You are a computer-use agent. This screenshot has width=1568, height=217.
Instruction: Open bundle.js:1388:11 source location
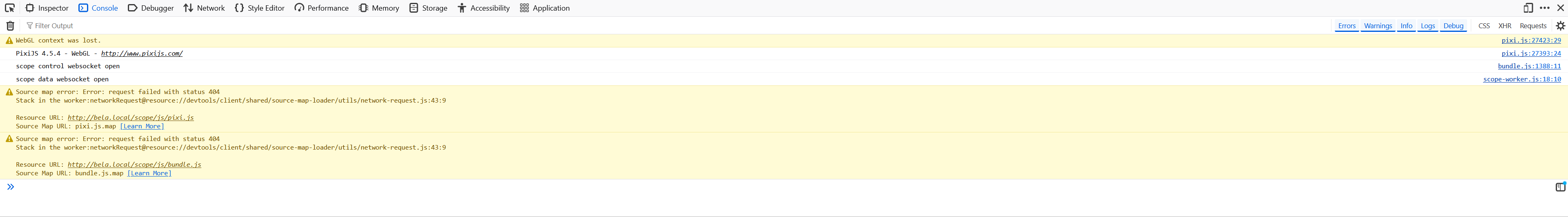(1529, 67)
